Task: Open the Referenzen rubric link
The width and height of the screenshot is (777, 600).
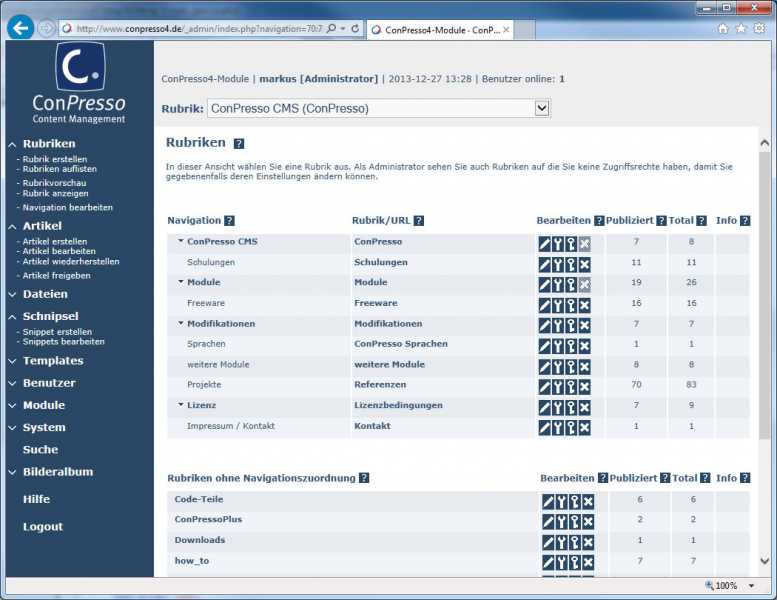Action: point(380,384)
